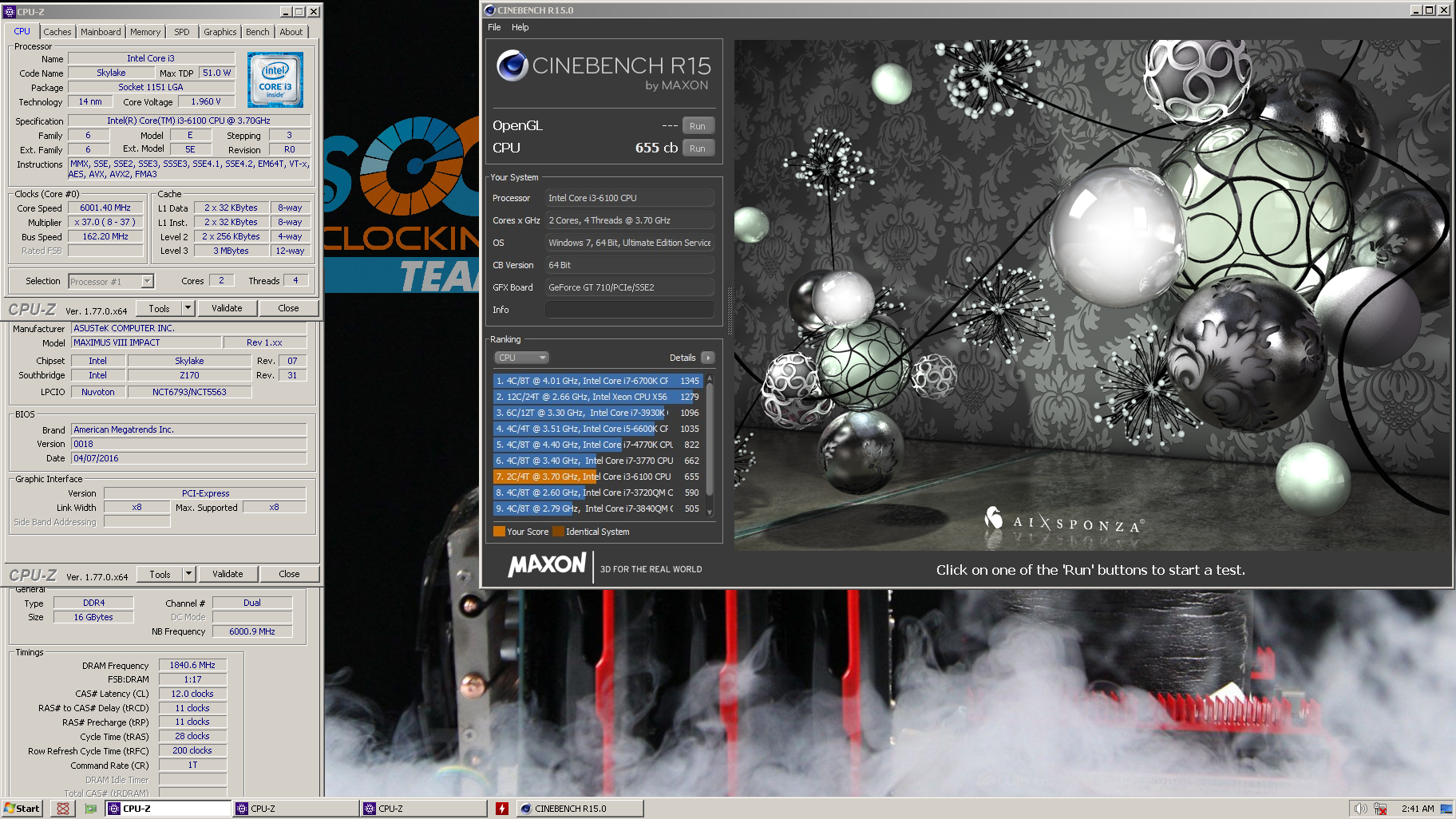Viewport: 1456px width, 819px height.
Task: Select ranking row 1 Core i7-6700K
Action: click(x=597, y=381)
